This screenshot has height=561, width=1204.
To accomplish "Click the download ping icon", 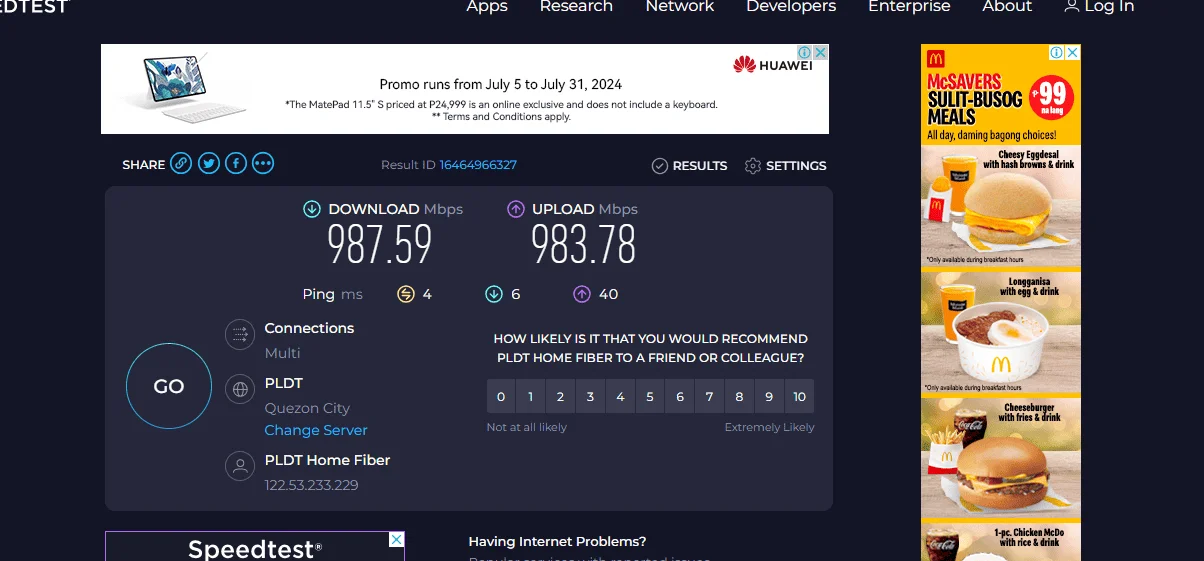I will coord(493,294).
